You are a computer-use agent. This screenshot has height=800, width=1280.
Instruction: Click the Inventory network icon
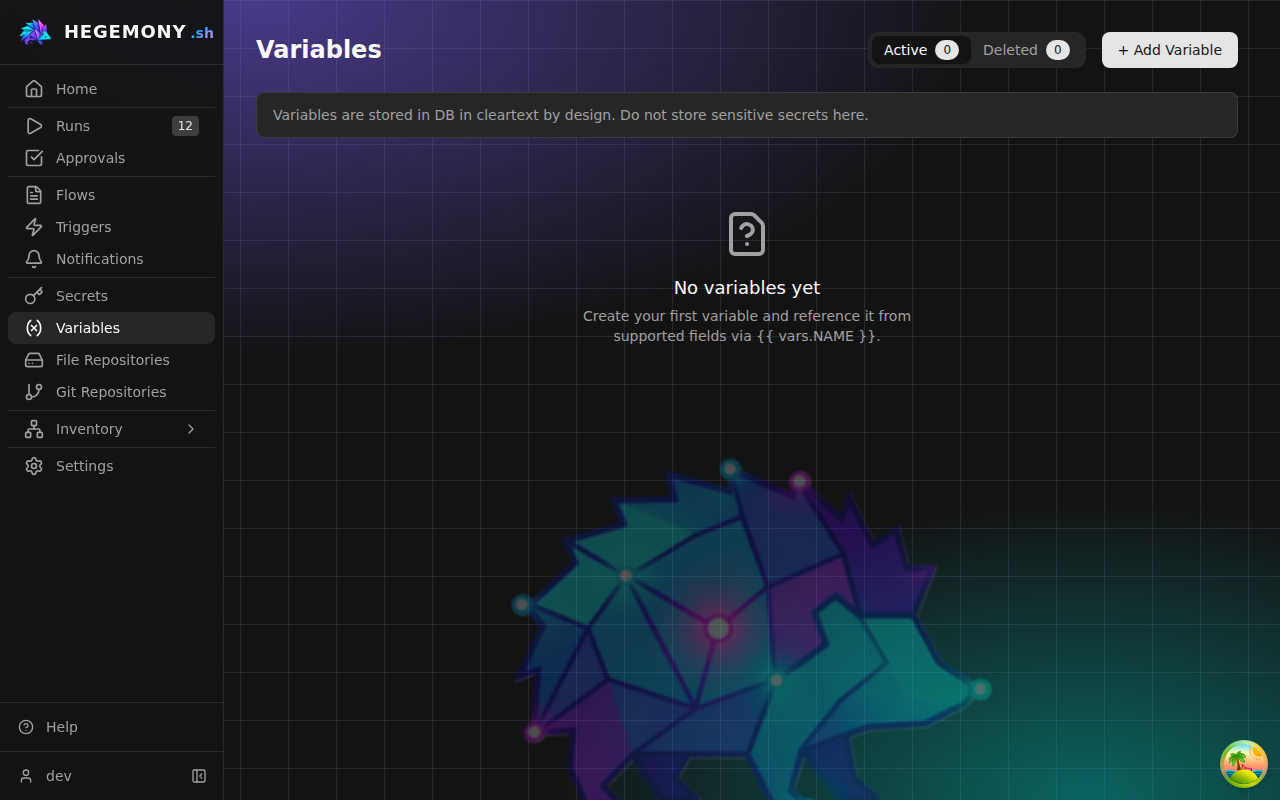(34, 429)
